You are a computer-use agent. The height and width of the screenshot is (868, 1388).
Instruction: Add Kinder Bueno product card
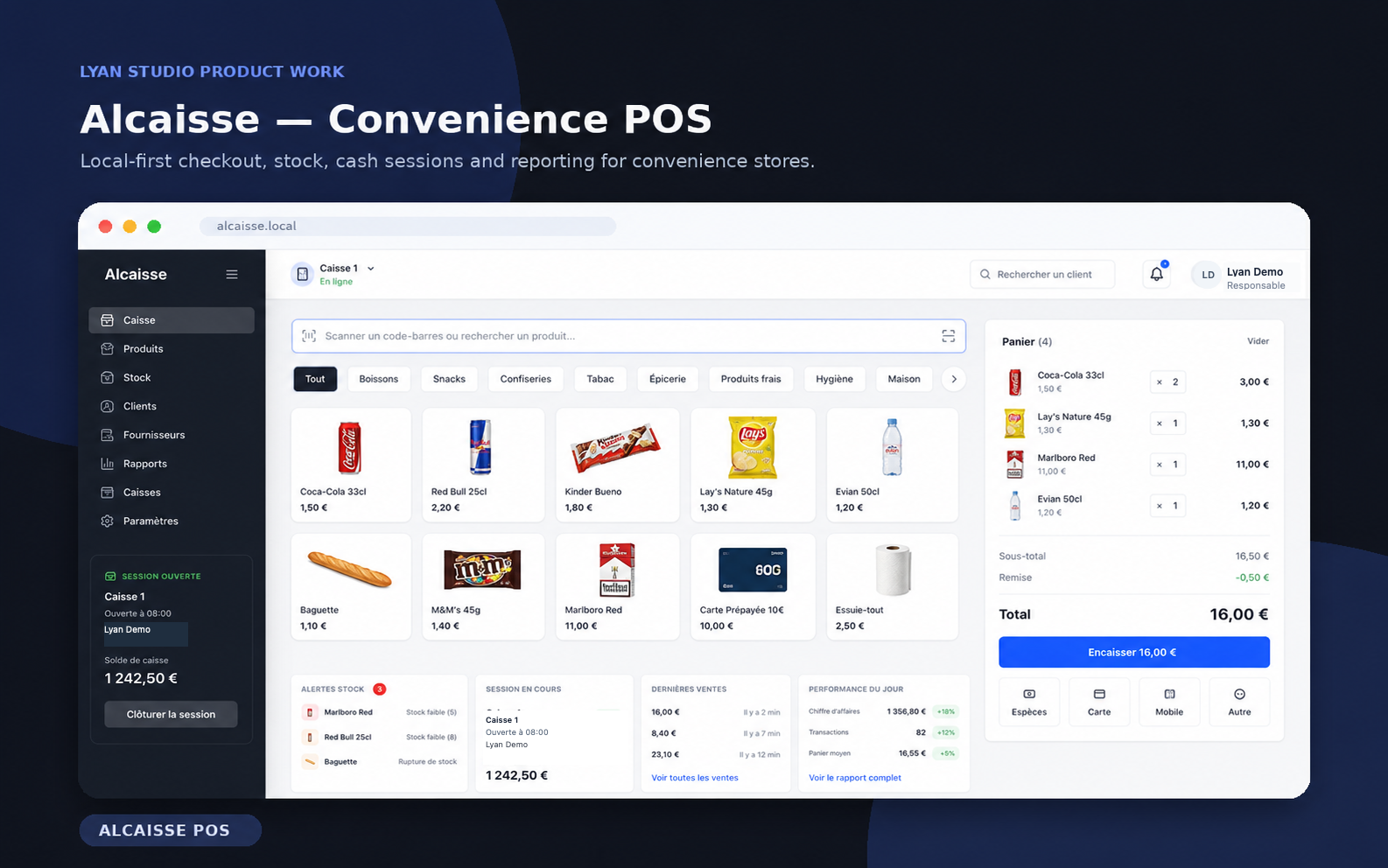coord(617,465)
